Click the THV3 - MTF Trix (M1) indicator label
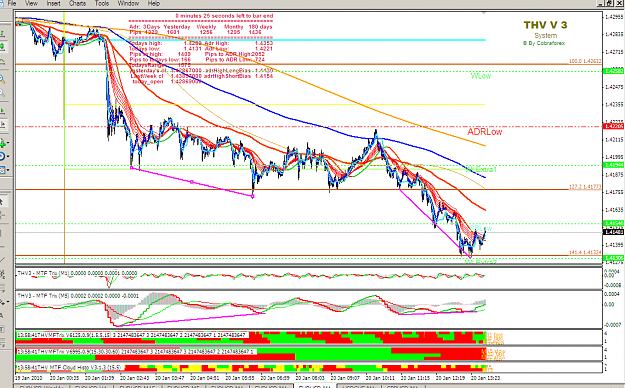 pos(78,273)
